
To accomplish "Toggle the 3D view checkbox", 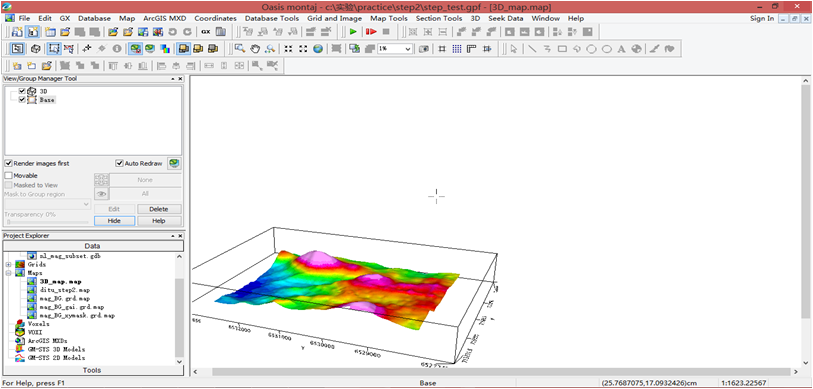I will point(22,91).
